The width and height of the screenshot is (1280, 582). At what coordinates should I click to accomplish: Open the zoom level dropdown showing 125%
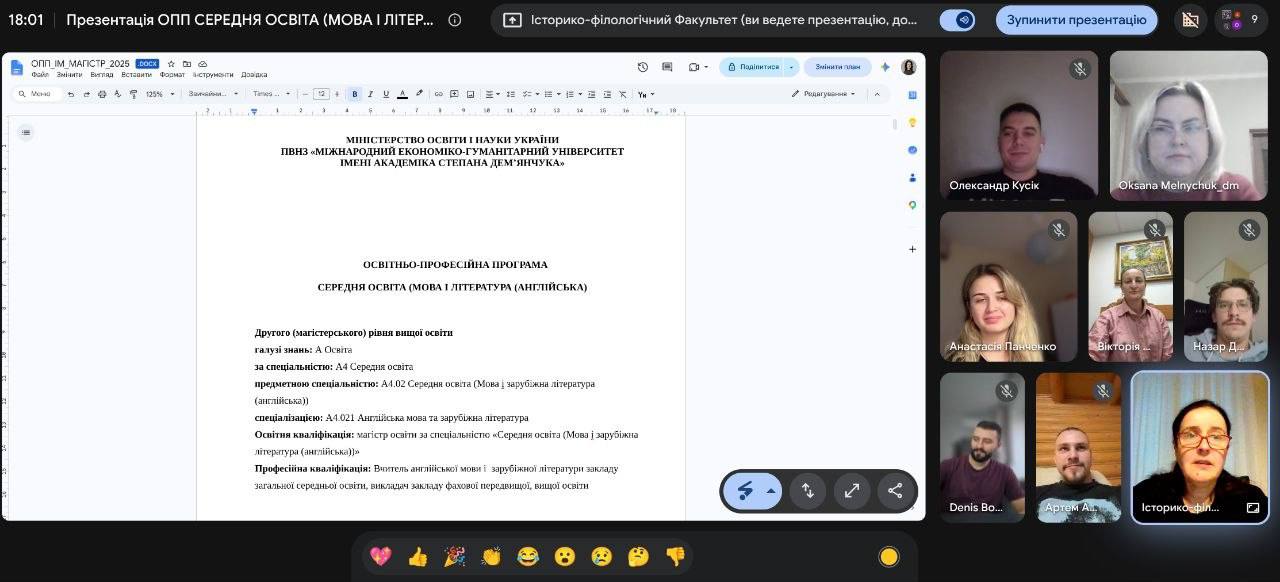(x=160, y=94)
